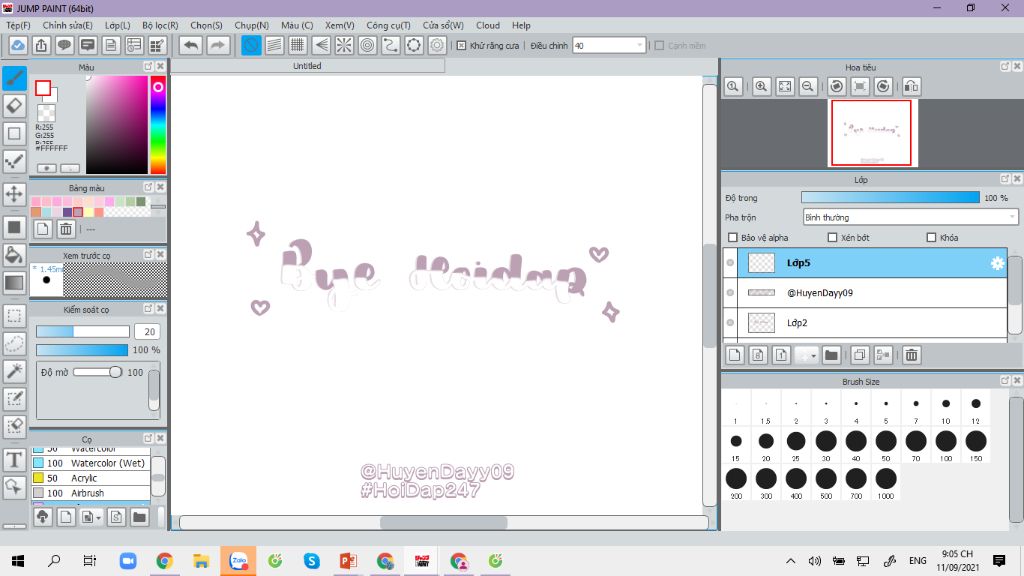This screenshot has height=576, width=1024.
Task: Open the Chỉnh sửa(E) menu
Action: click(x=67, y=25)
